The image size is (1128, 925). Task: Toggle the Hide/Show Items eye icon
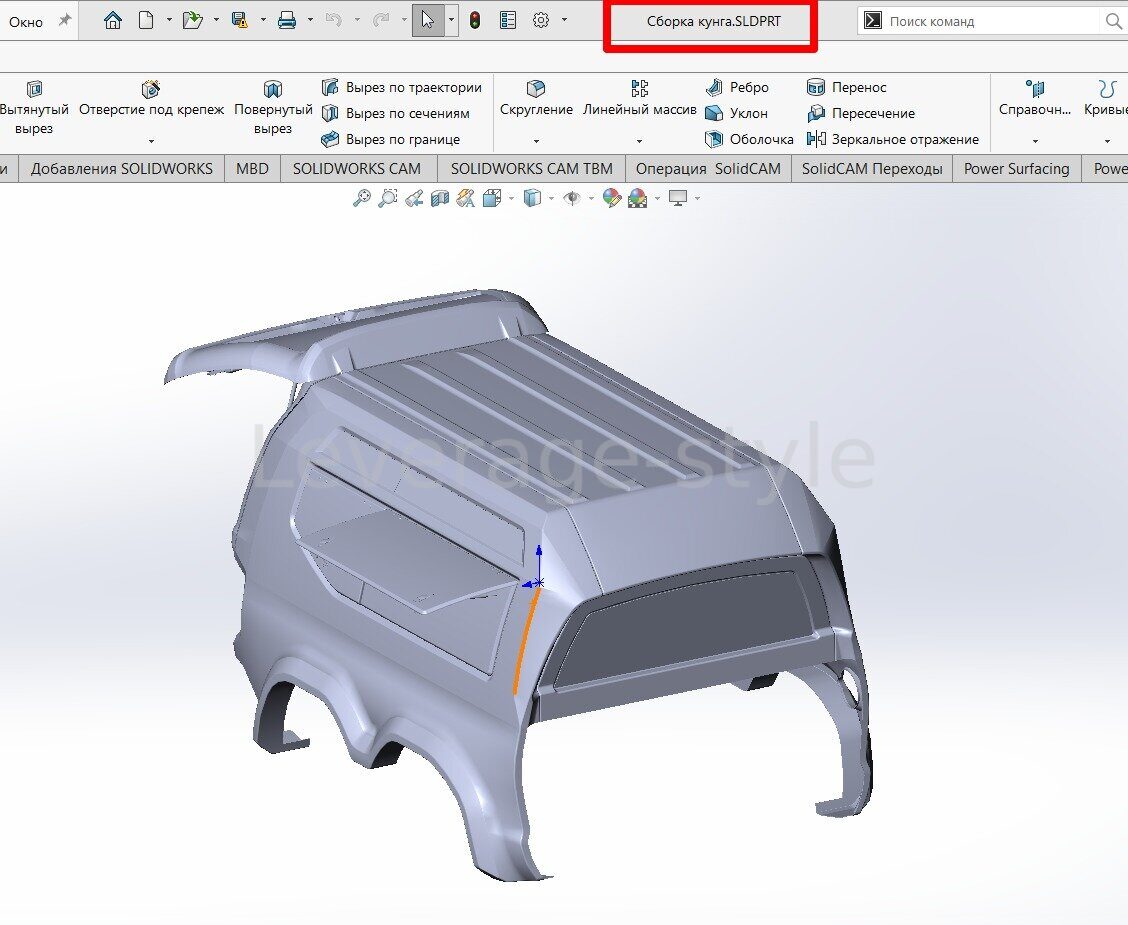point(572,199)
